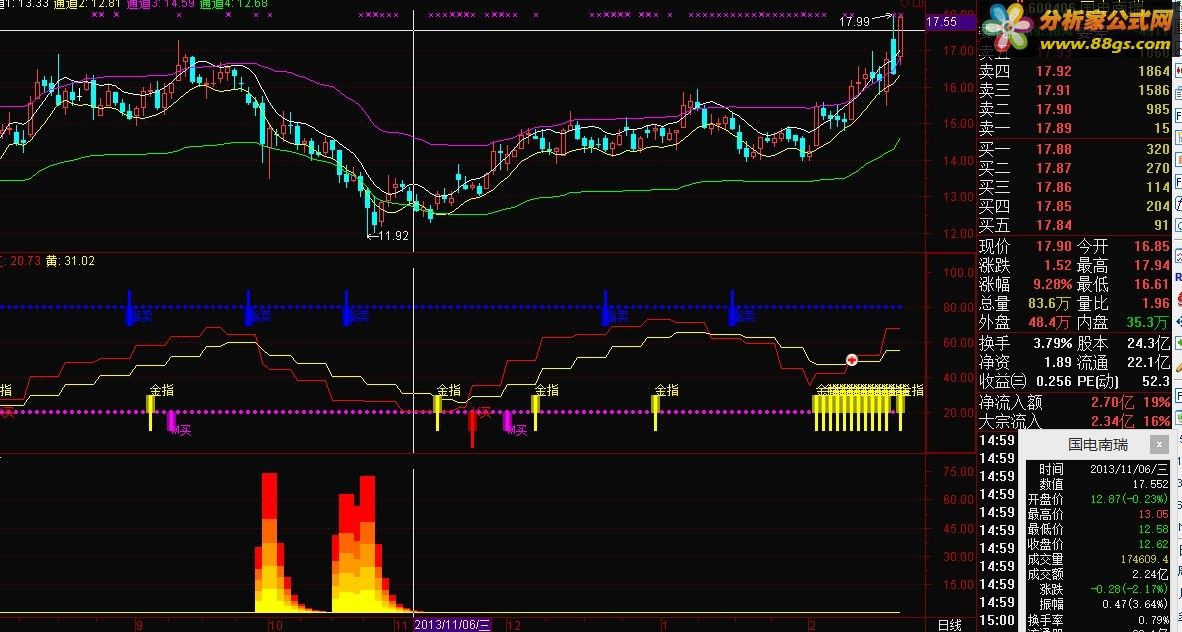Click the 流通 22.1亿 value
The image size is (1182, 632).
click(x=1148, y=362)
